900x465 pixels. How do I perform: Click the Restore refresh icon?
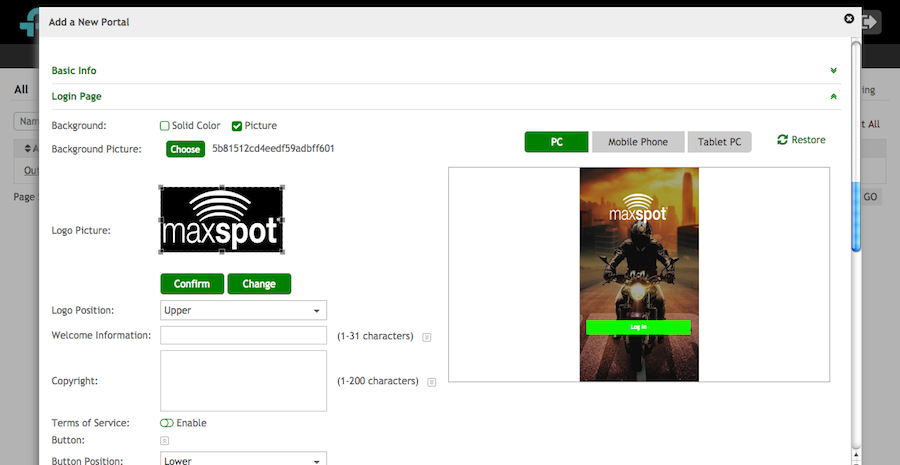coord(782,140)
